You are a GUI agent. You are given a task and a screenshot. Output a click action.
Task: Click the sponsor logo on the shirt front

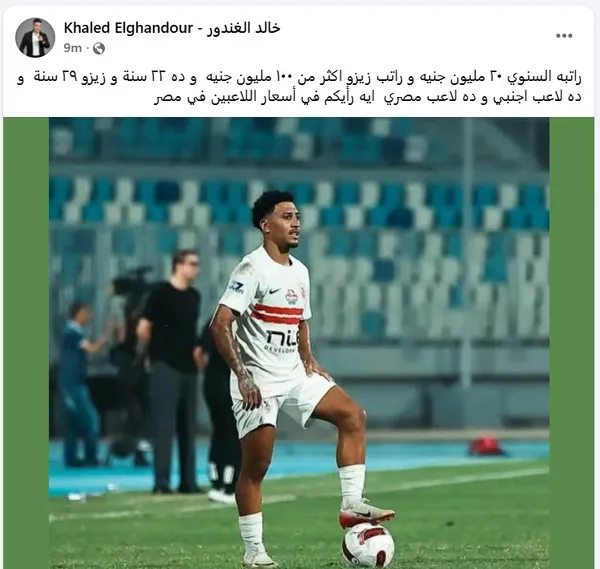(x=282, y=341)
